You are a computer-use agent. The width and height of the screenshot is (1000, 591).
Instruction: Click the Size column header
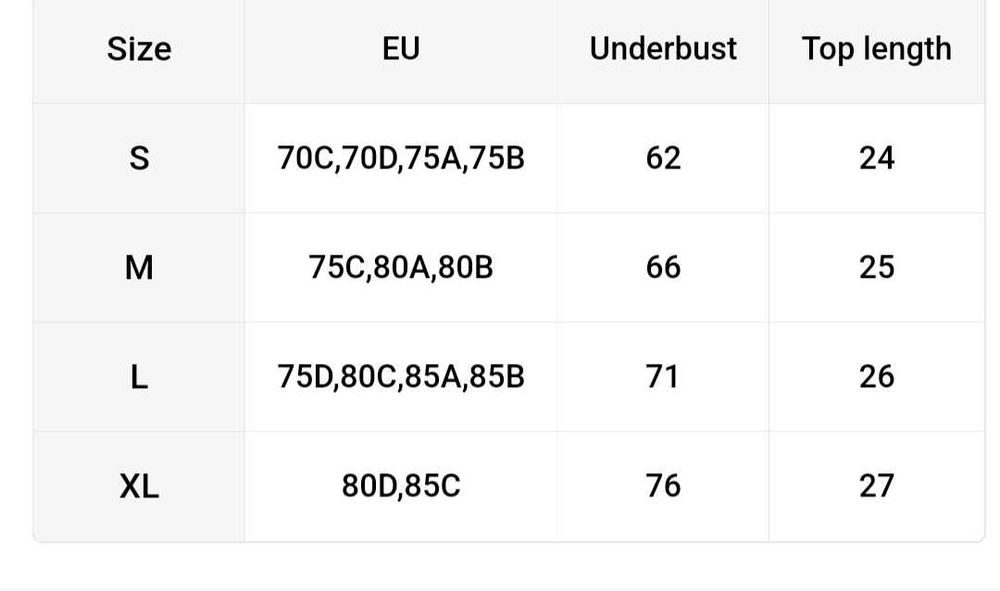click(x=139, y=49)
